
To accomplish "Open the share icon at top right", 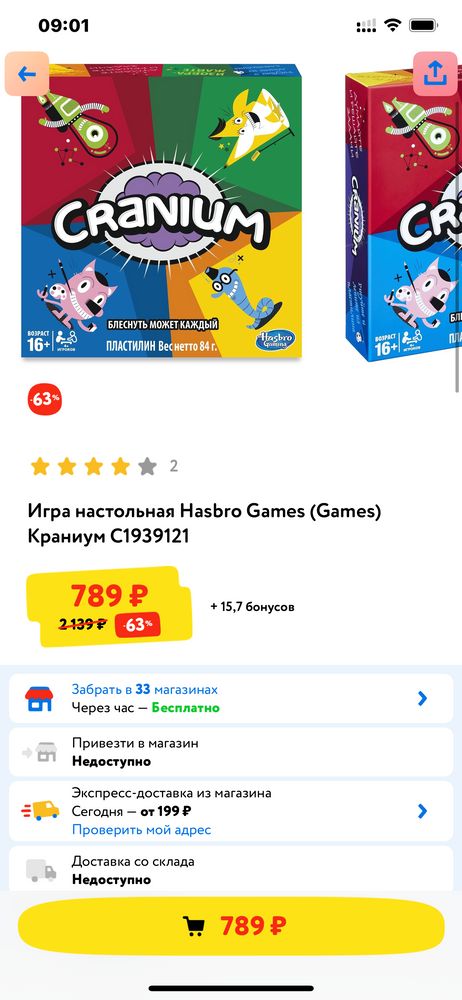I will tap(435, 74).
